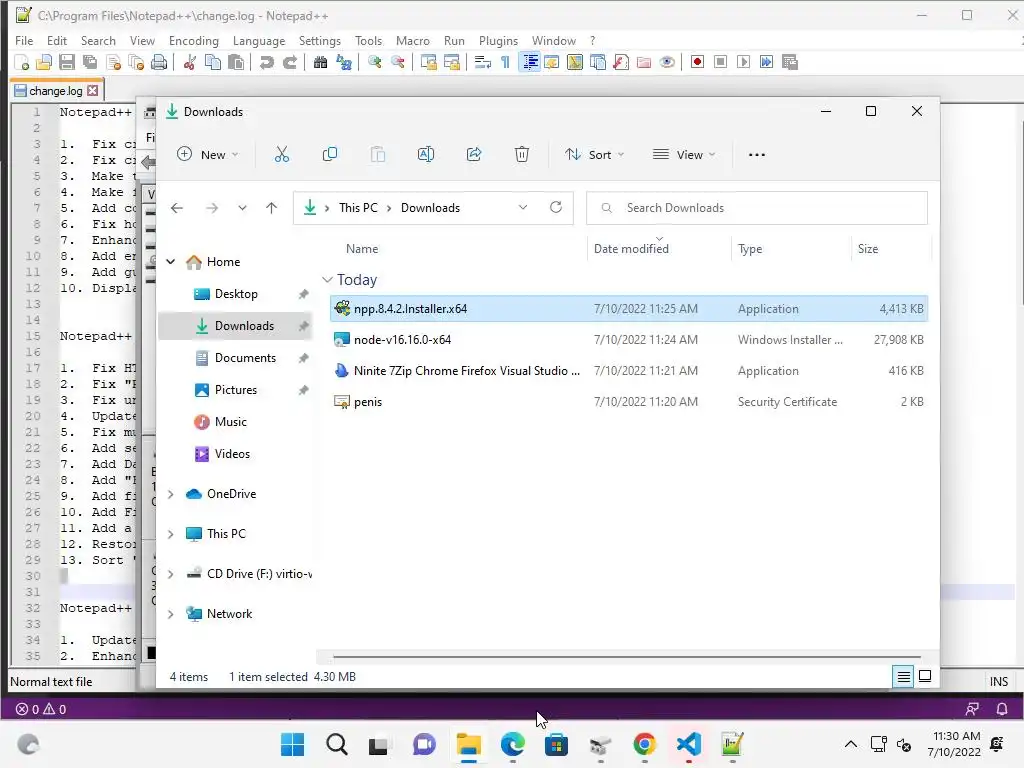The height and width of the screenshot is (768, 1024).
Task: Click the Rename icon in Explorer toolbar
Action: pyautogui.click(x=426, y=155)
